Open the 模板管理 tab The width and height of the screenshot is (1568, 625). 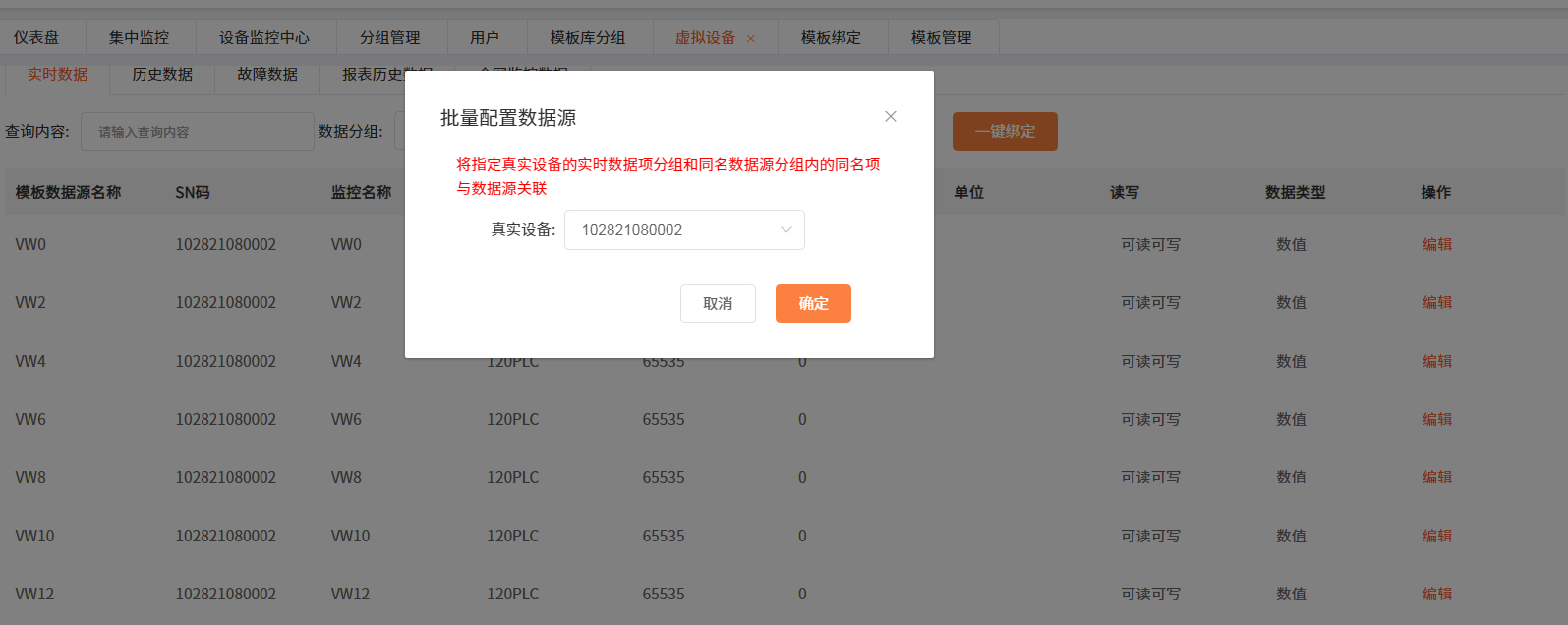click(x=941, y=37)
